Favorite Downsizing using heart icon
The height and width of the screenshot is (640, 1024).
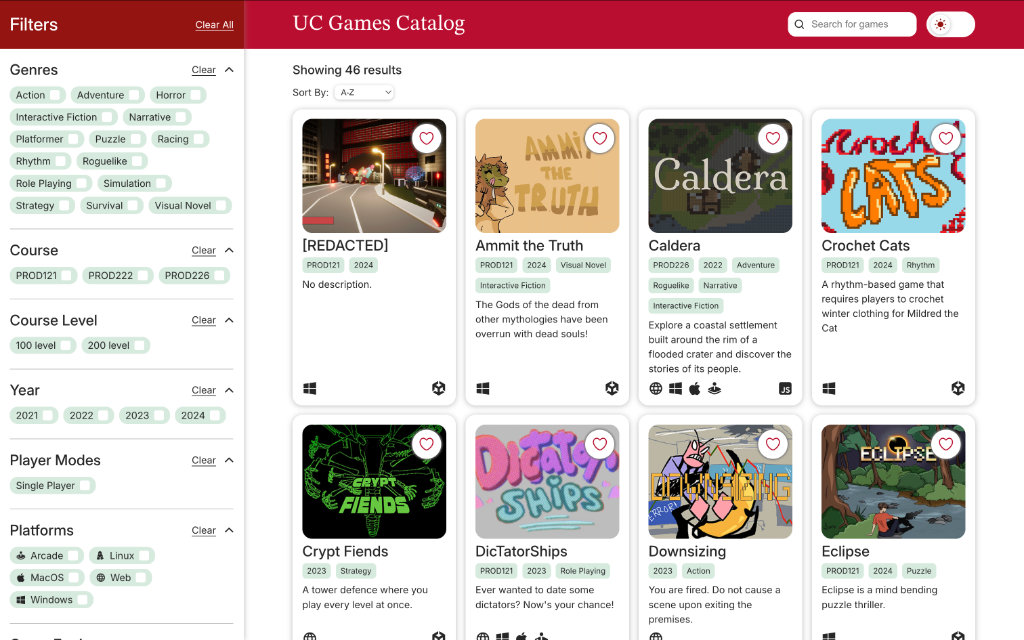point(773,444)
